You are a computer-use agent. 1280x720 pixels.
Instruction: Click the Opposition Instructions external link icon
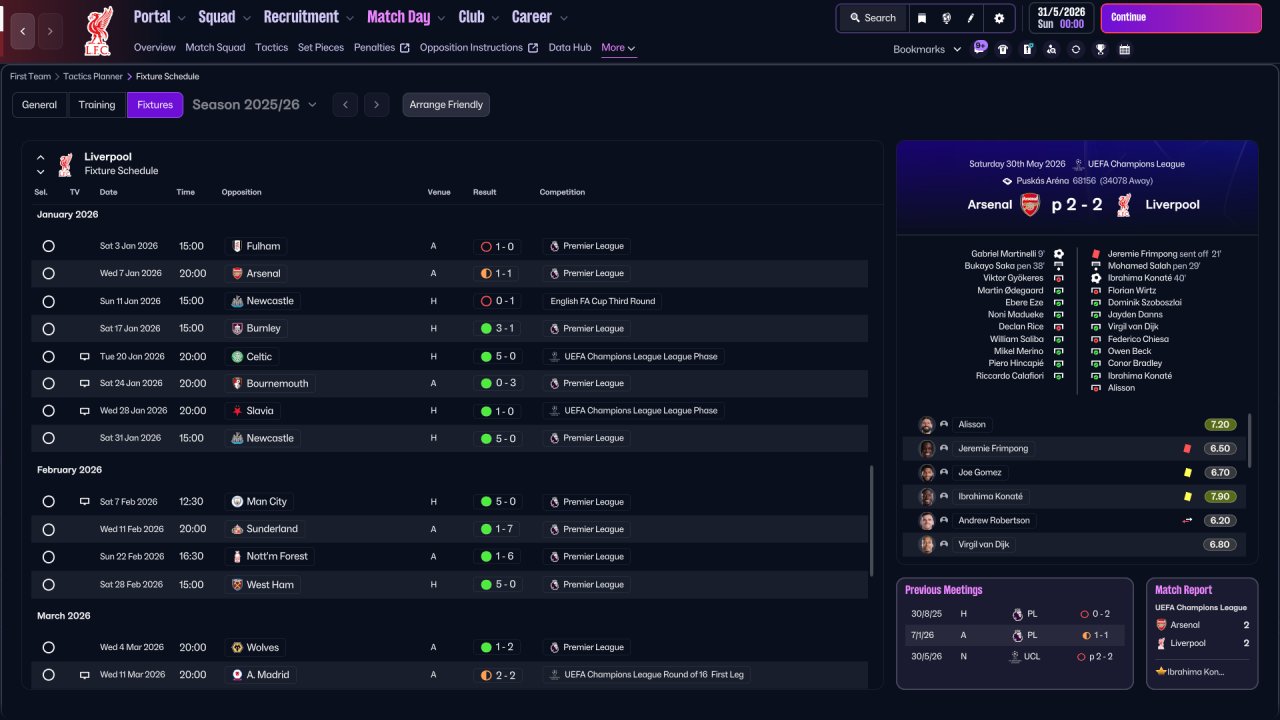coord(533,48)
